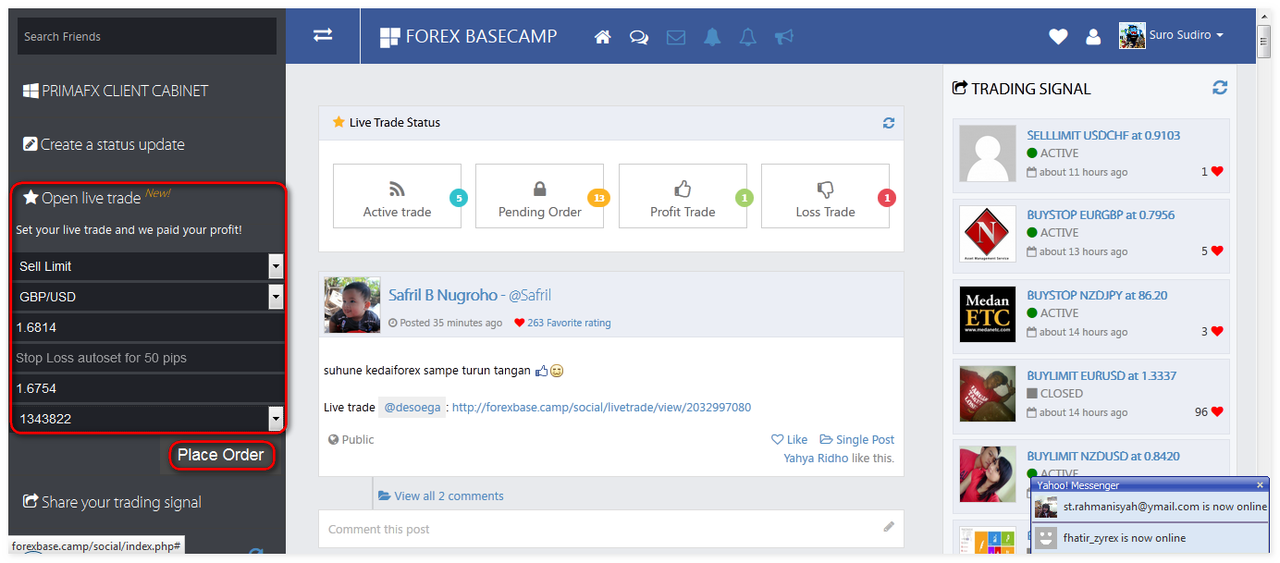
Task: Open Suro Sudiro user menu dropdown
Action: point(1186,35)
